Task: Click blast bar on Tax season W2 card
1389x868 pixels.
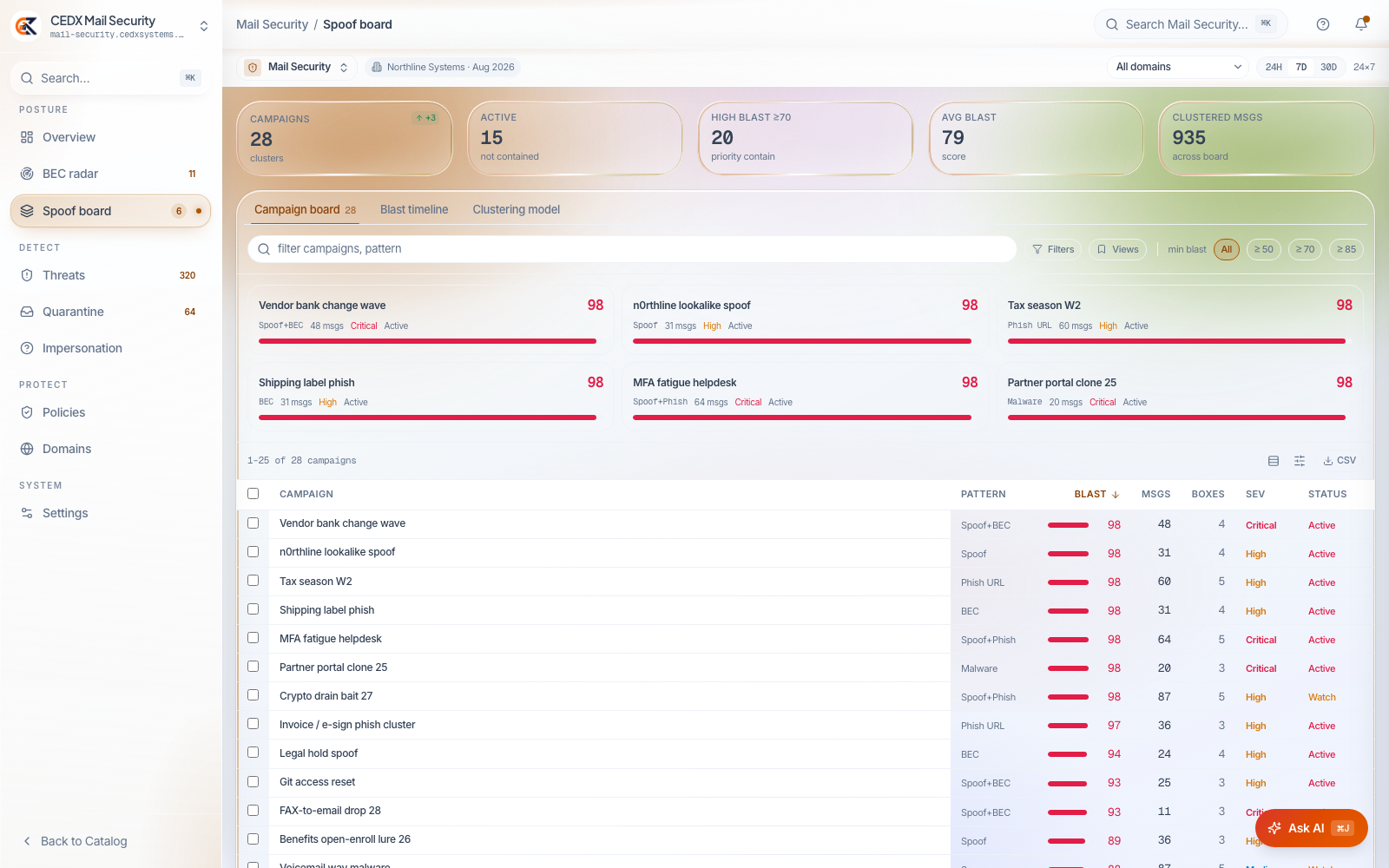Action: (x=1176, y=341)
